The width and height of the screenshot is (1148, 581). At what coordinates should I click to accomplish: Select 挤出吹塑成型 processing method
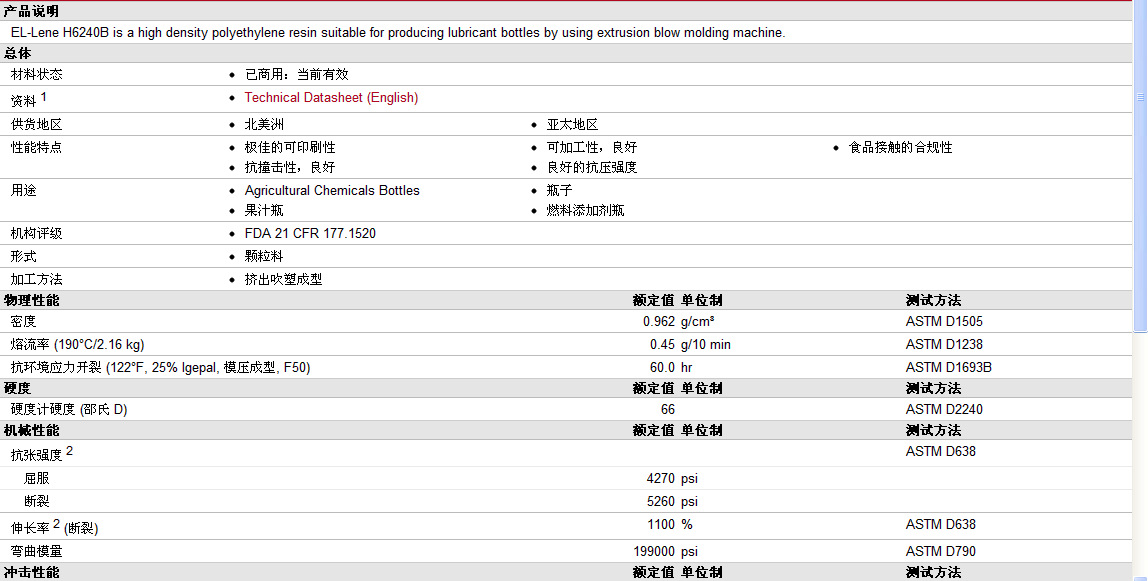pyautogui.click(x=283, y=279)
